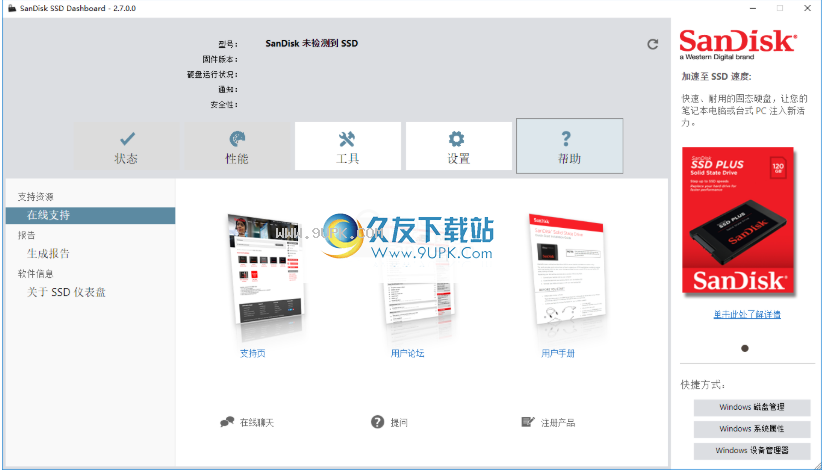The height and width of the screenshot is (472, 823).
Task: Open Windows 设备管理器 shortcut button
Action: [752, 450]
